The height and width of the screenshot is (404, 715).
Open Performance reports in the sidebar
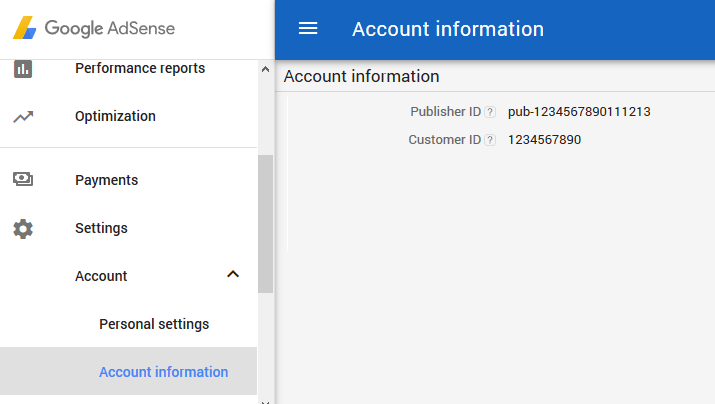point(140,68)
